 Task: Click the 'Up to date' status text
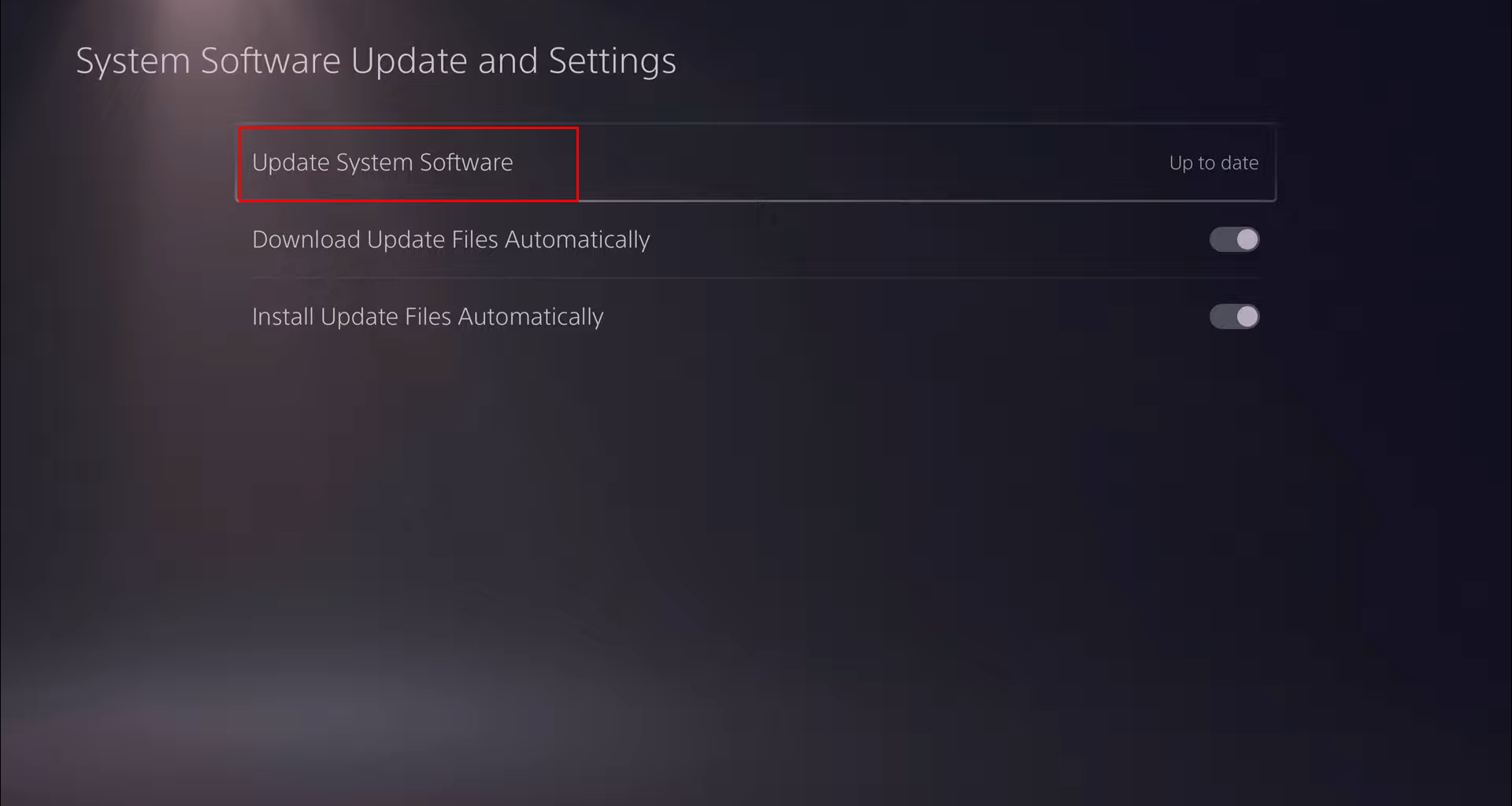[1214, 163]
